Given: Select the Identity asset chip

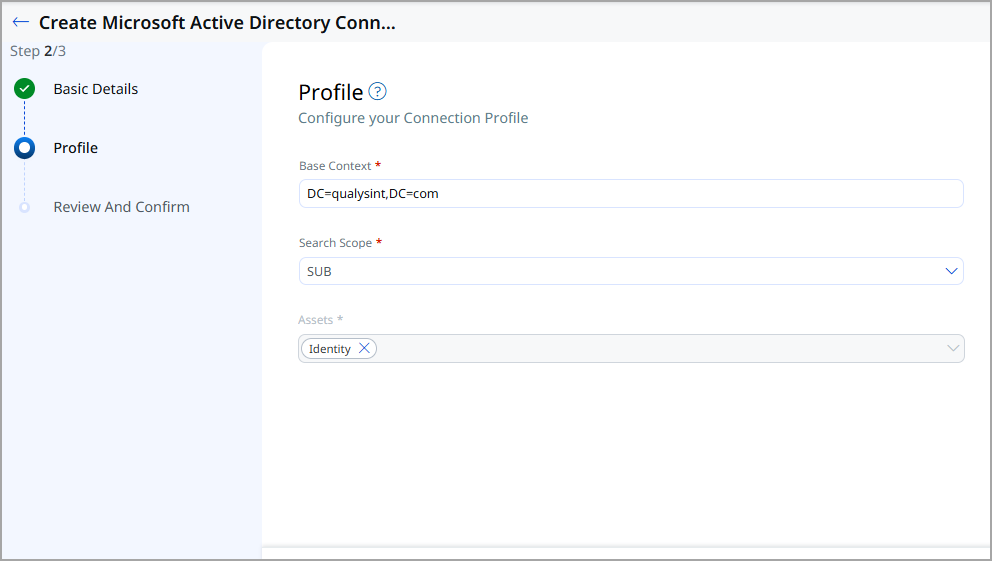Looking at the screenshot, I should coord(329,349).
